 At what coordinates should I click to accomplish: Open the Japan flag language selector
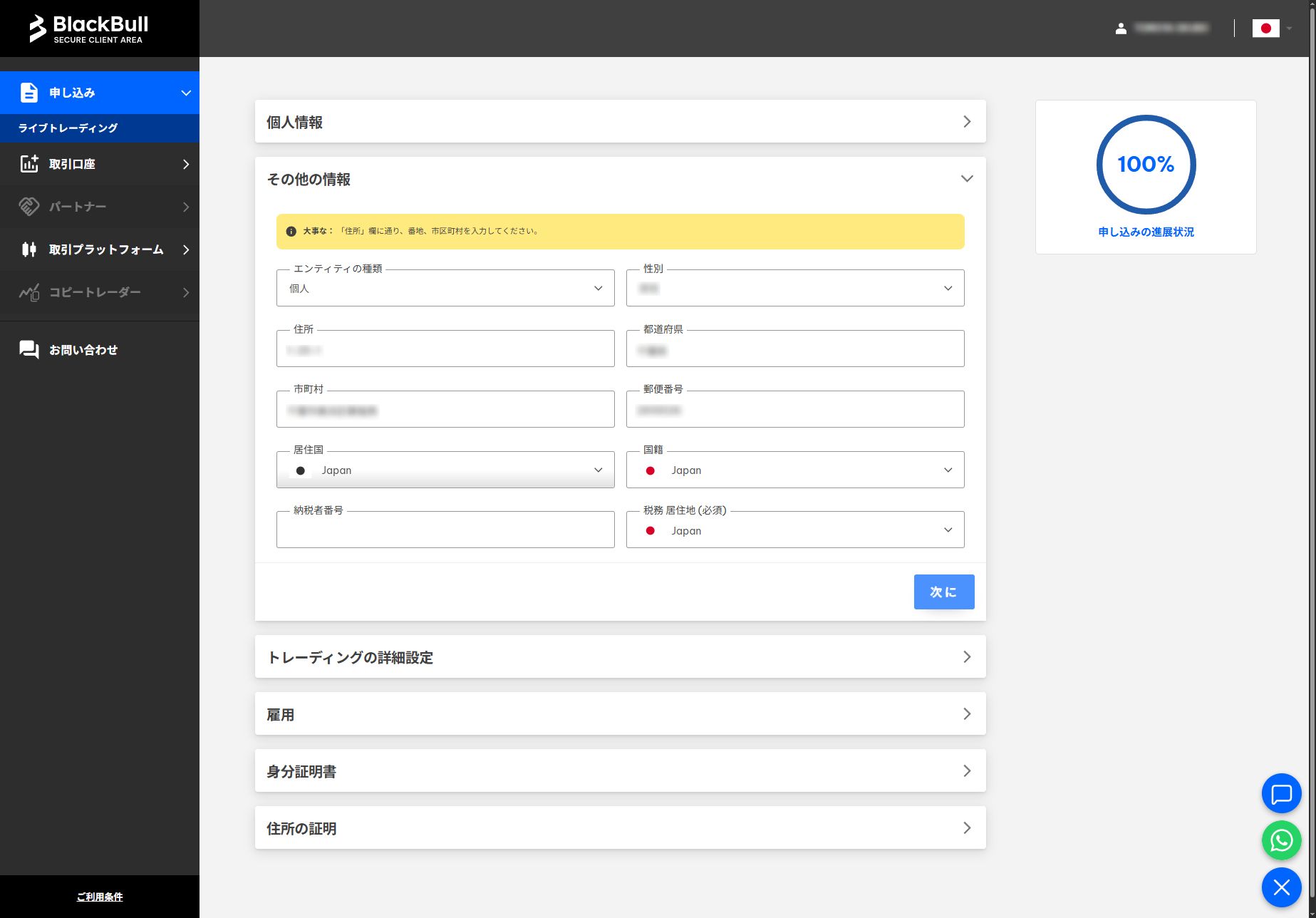pyautogui.click(x=1268, y=29)
